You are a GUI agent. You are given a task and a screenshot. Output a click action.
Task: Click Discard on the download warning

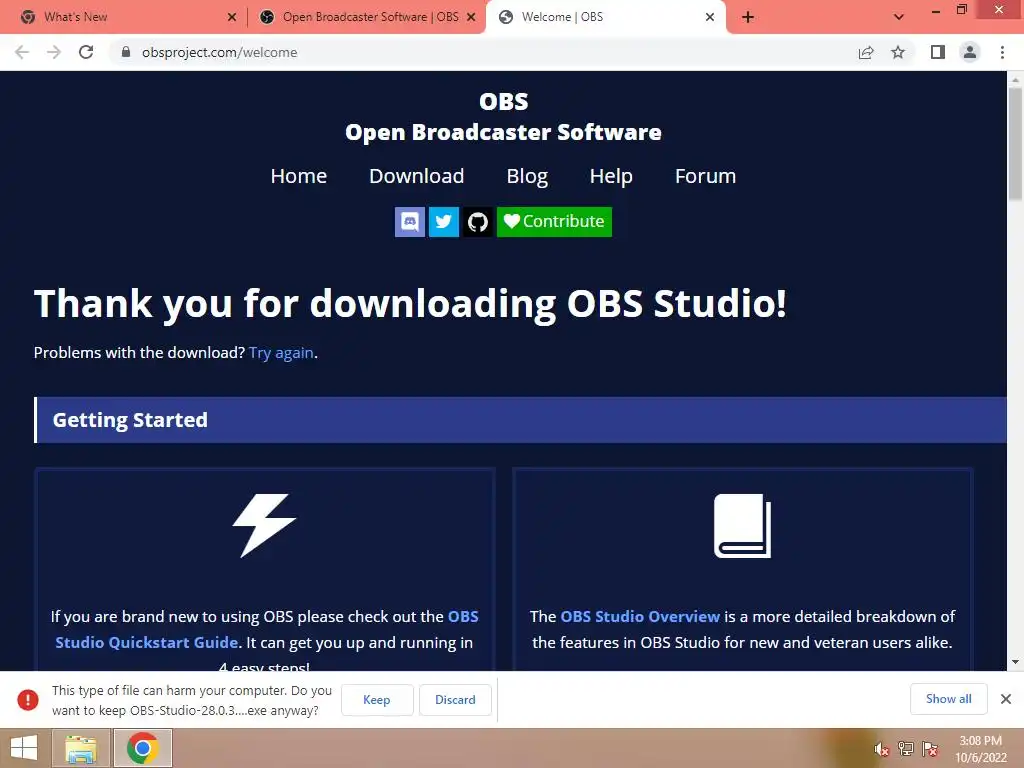[455, 699]
